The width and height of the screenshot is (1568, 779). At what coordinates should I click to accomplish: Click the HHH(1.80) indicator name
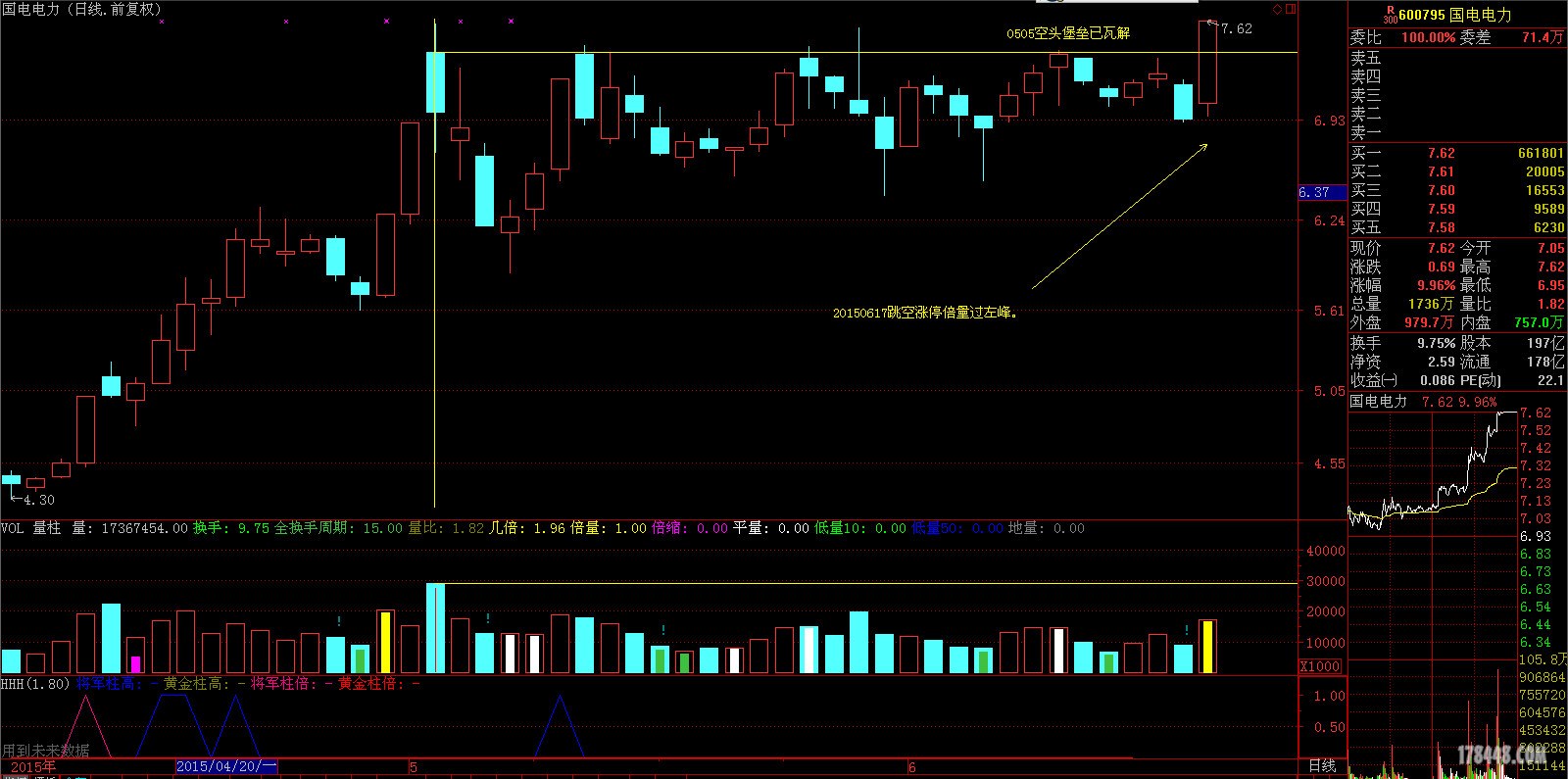coord(35,683)
